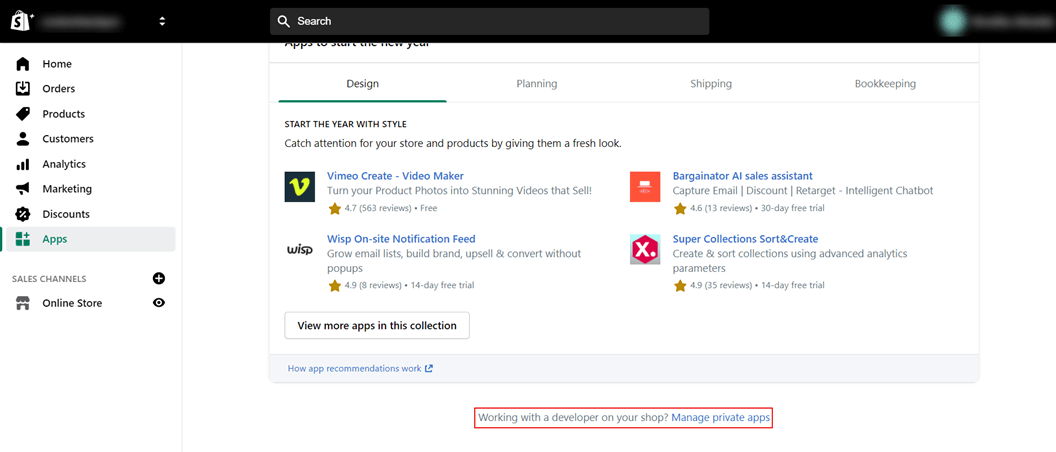View online store with eye icon
The width and height of the screenshot is (1056, 452).
pos(159,303)
